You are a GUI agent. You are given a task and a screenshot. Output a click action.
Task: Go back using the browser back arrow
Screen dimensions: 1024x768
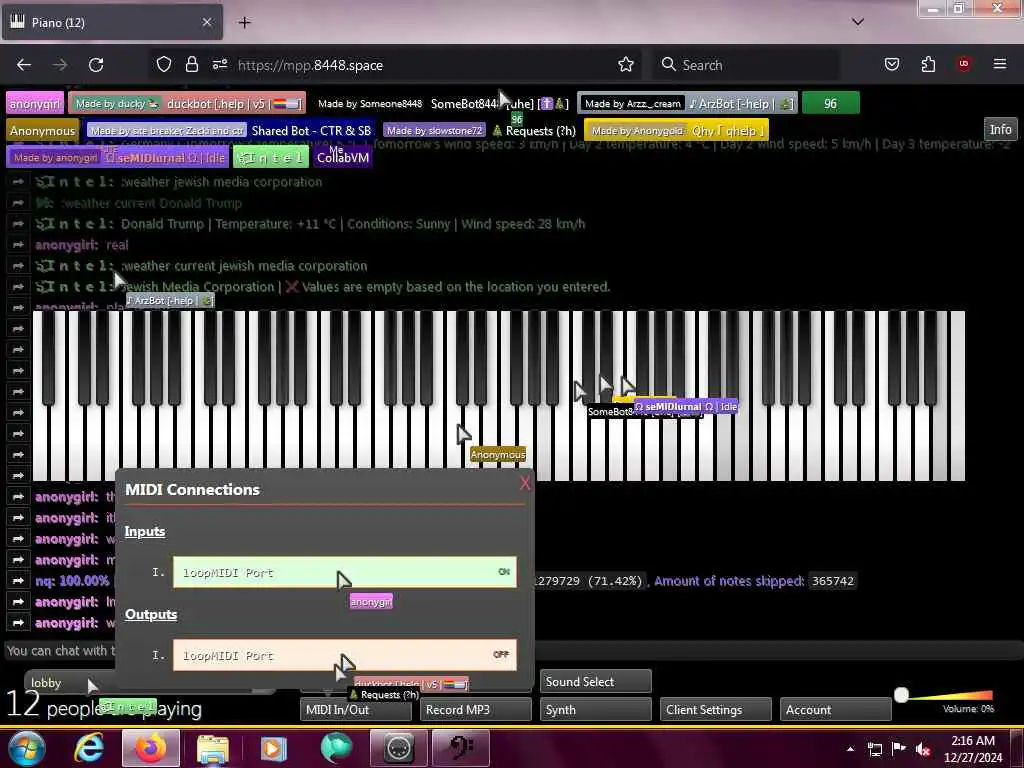24,65
